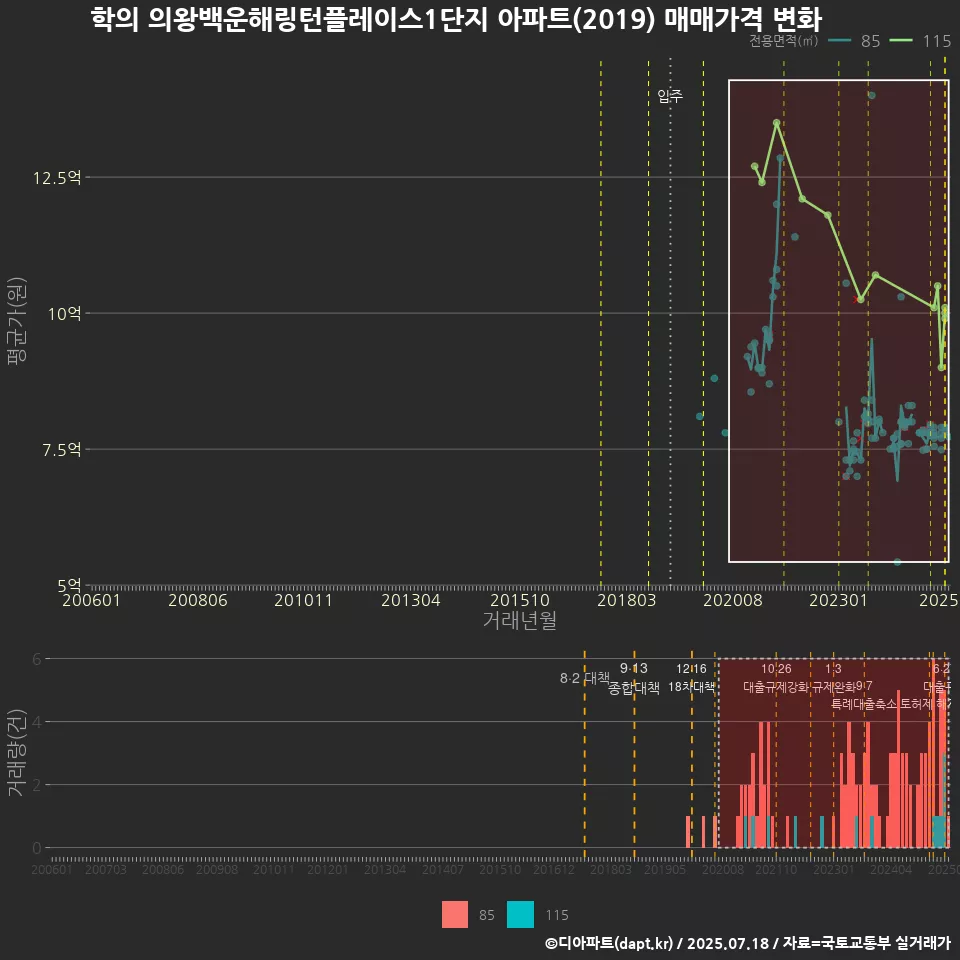Image resolution: width=960 pixels, height=960 pixels.
Task: Click the teal 85 line sample in top legend
Action: click(x=839, y=41)
